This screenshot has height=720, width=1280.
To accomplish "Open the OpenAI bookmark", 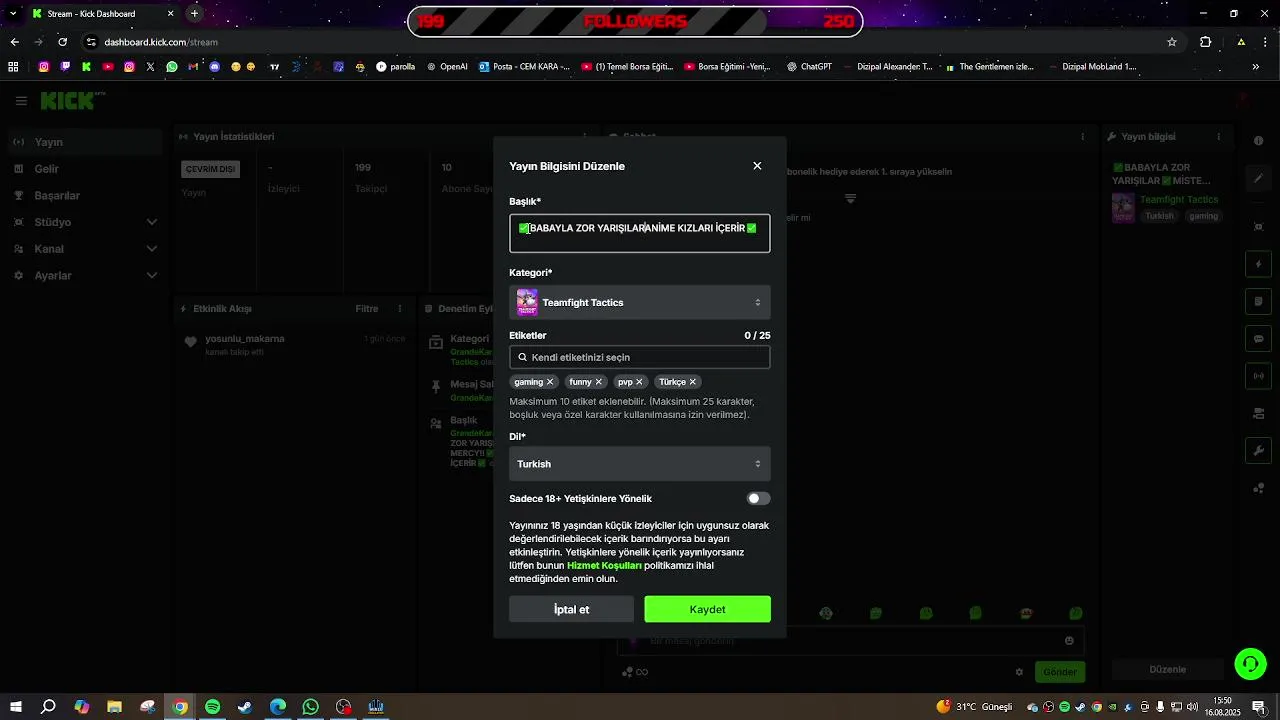I will pyautogui.click(x=447, y=67).
